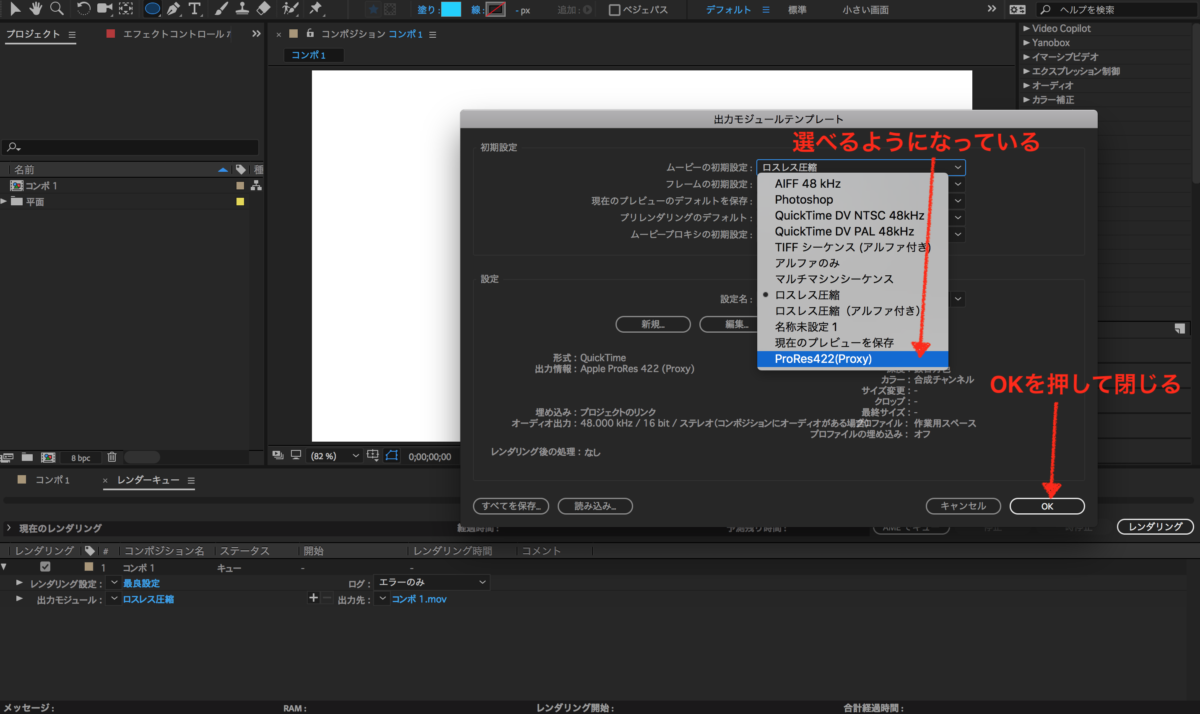Create a new folder in Project panel

click(27, 457)
